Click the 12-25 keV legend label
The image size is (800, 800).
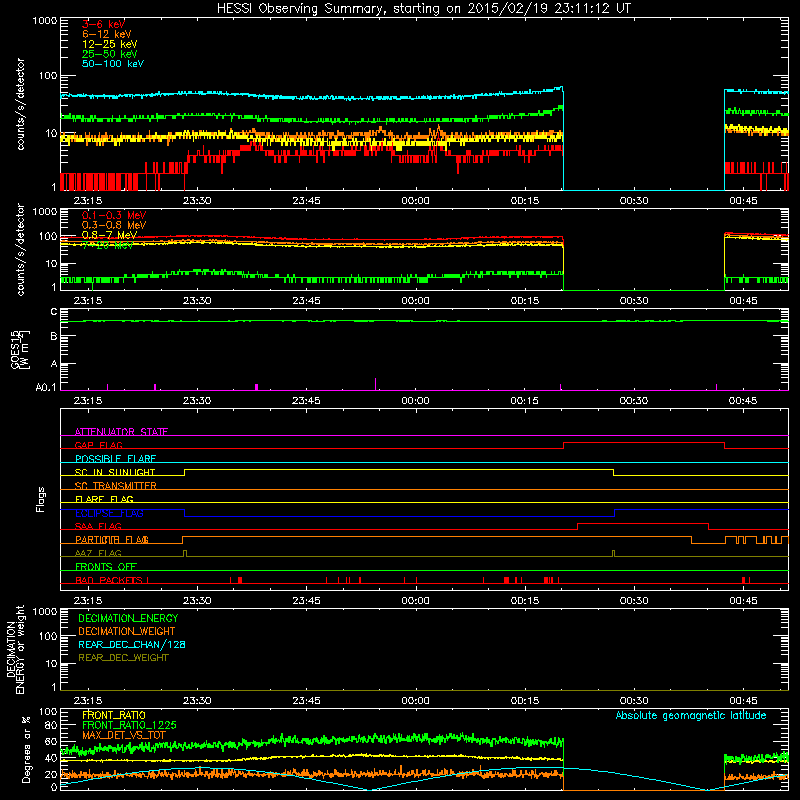pos(110,44)
